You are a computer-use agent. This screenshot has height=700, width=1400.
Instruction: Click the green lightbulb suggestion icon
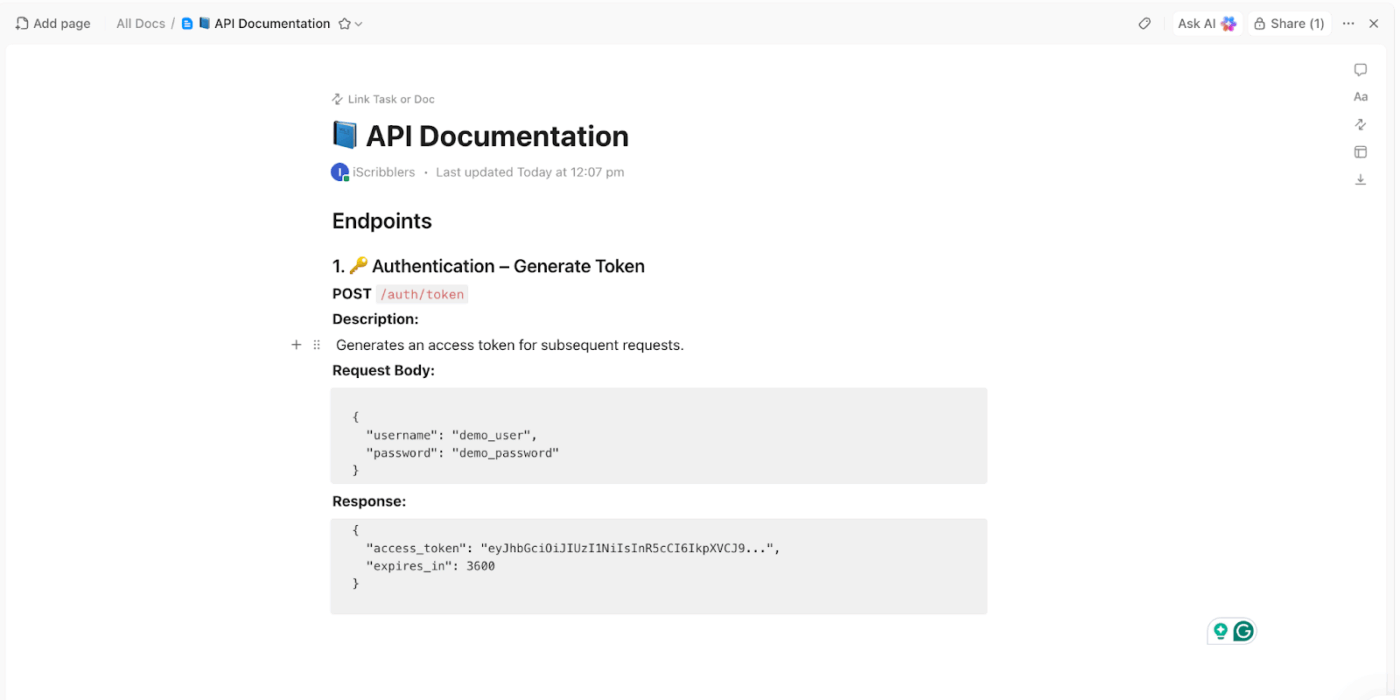[x=1220, y=631]
